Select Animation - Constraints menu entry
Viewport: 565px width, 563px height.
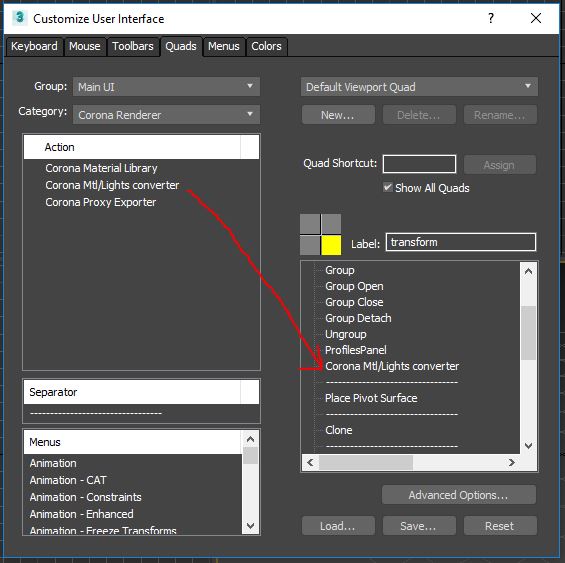tap(85, 497)
